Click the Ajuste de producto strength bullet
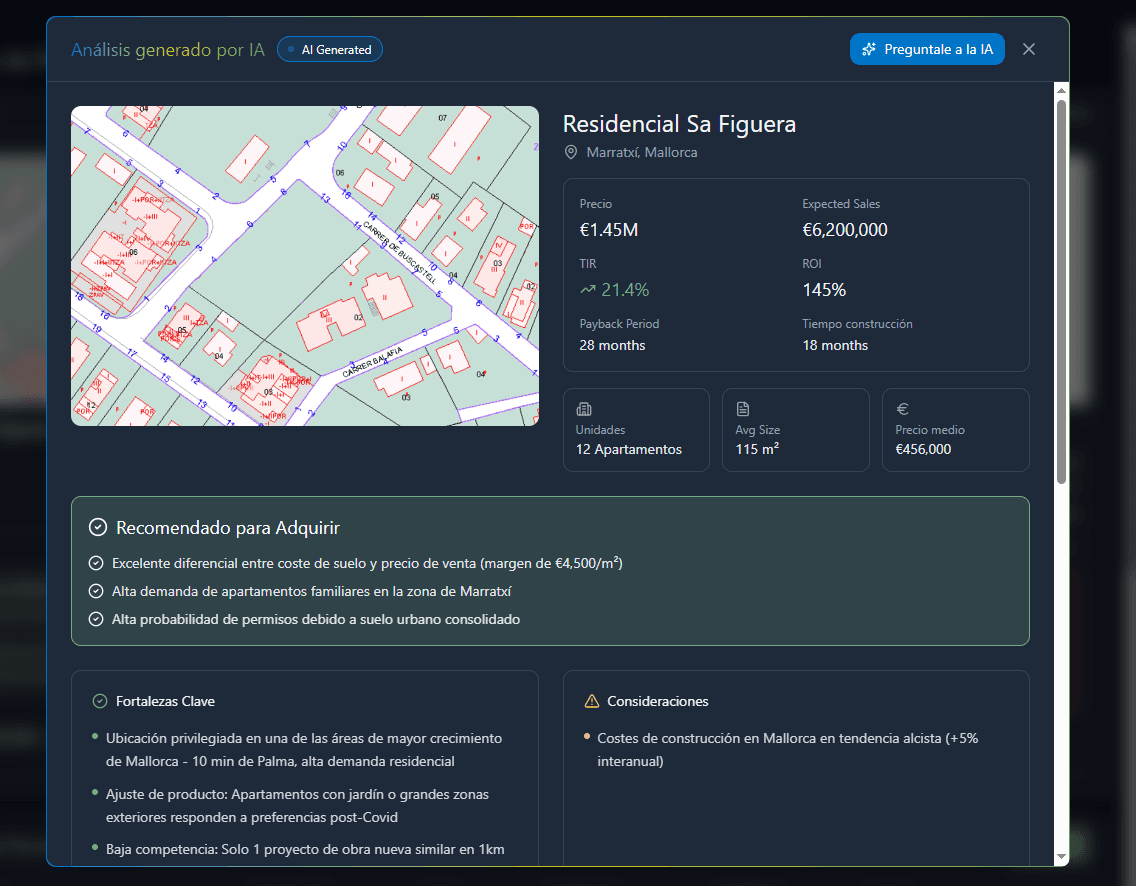Viewport: 1136px width, 886px height. click(297, 806)
